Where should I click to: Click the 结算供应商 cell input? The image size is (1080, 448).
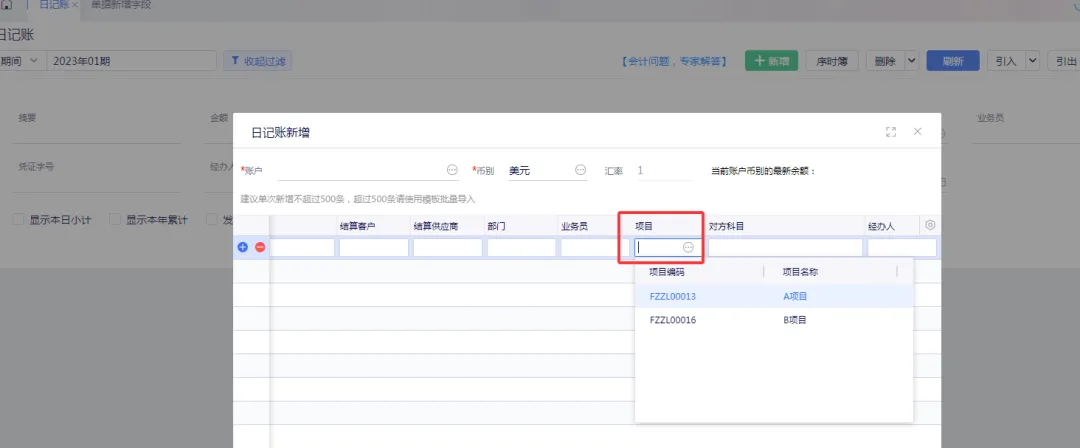tap(448, 247)
